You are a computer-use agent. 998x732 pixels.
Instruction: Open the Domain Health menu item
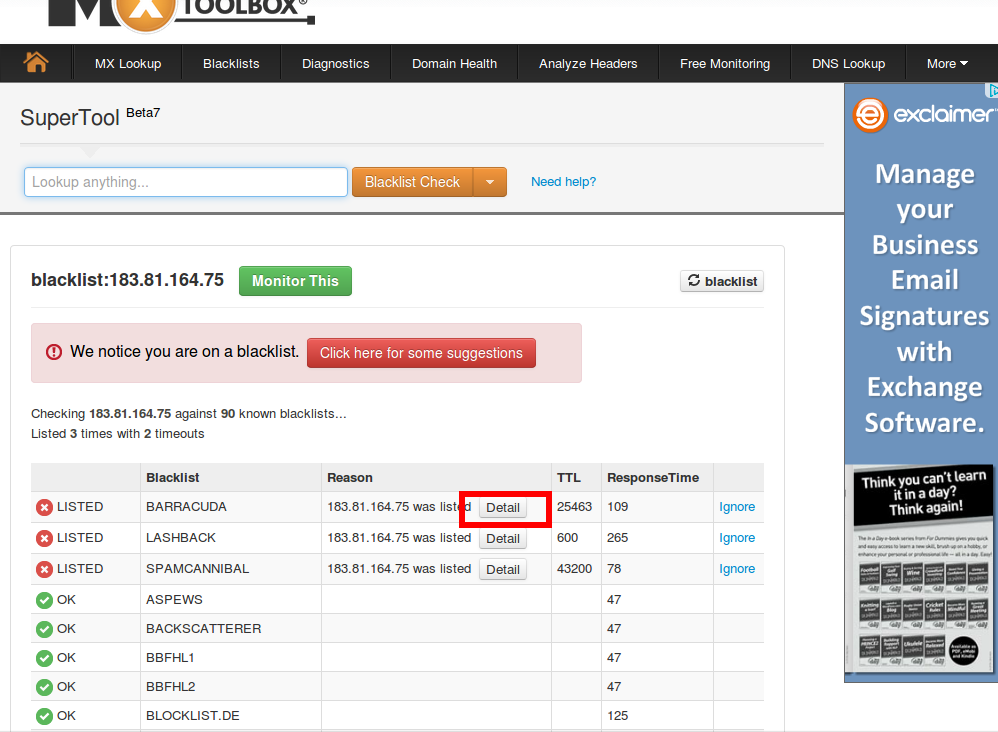tap(454, 64)
